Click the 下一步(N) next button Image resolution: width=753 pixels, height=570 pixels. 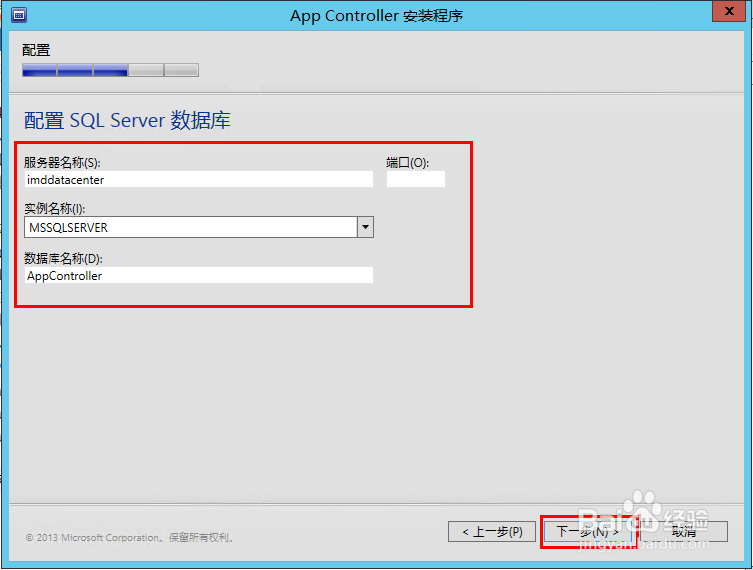(588, 532)
